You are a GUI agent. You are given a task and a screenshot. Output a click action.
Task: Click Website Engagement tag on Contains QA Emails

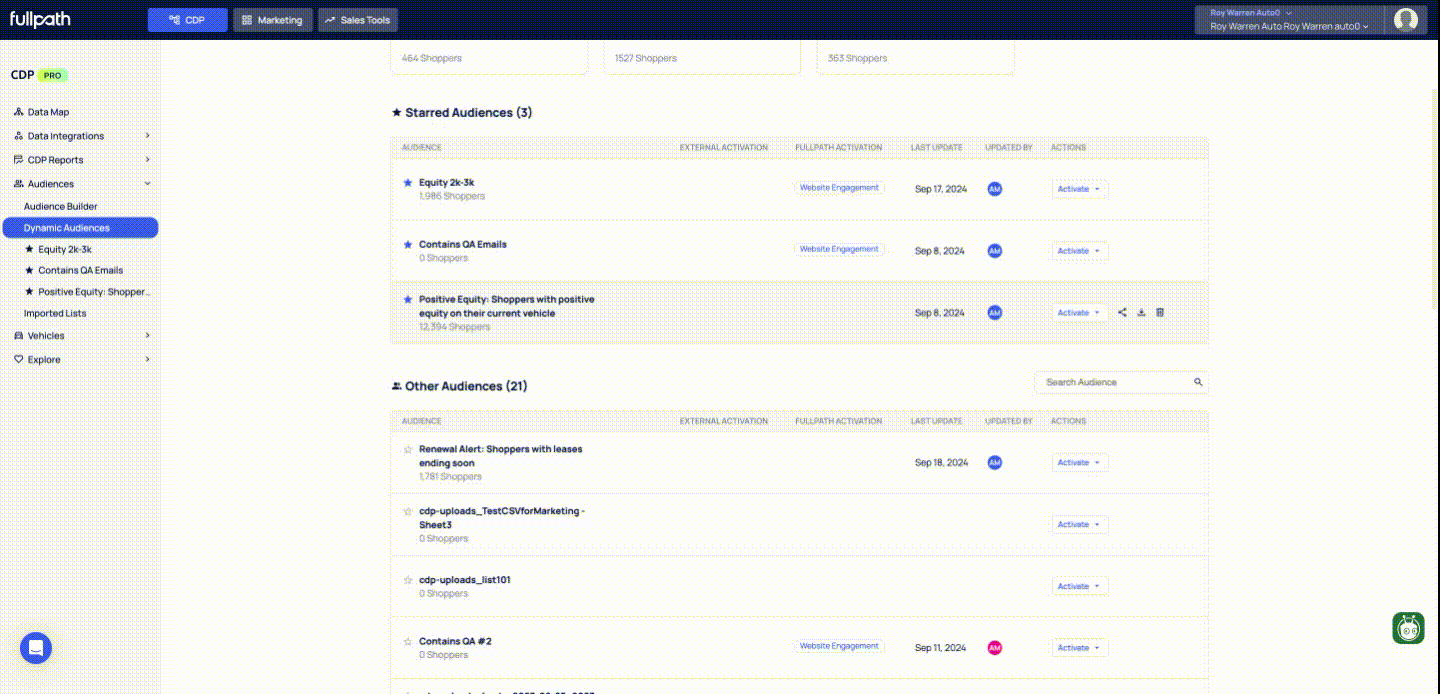tap(839, 249)
